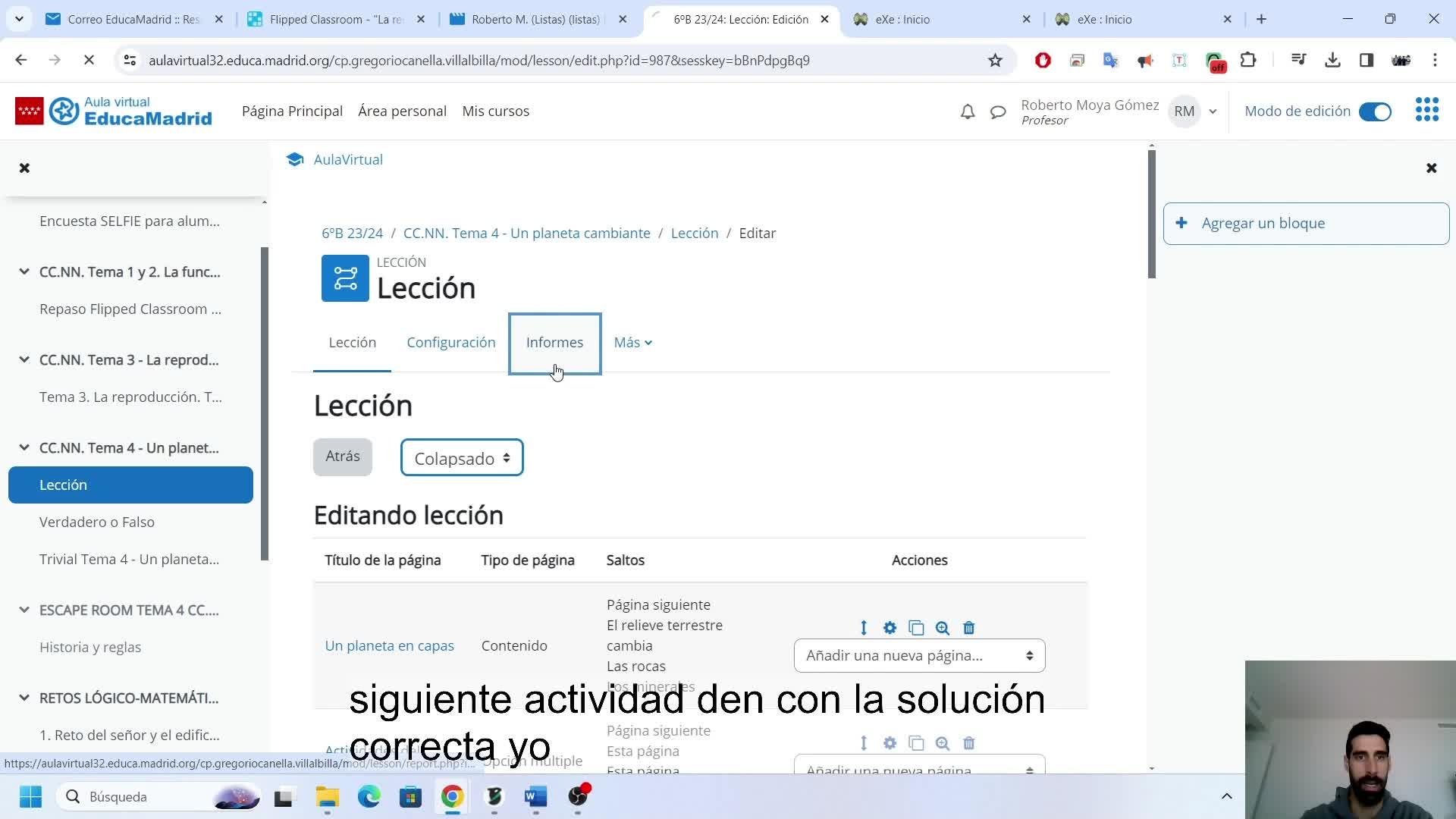Delete the Un planeta en capas page via the trash icon

click(x=968, y=628)
